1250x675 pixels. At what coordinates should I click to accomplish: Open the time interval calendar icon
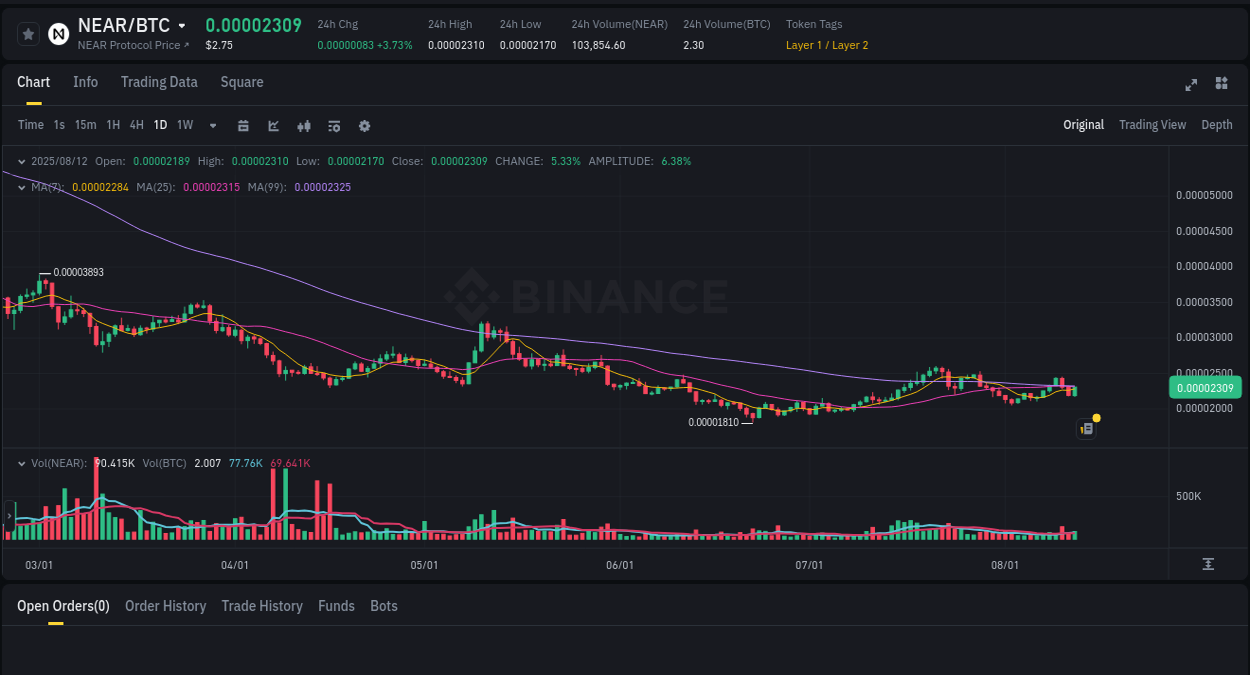tap(243, 125)
